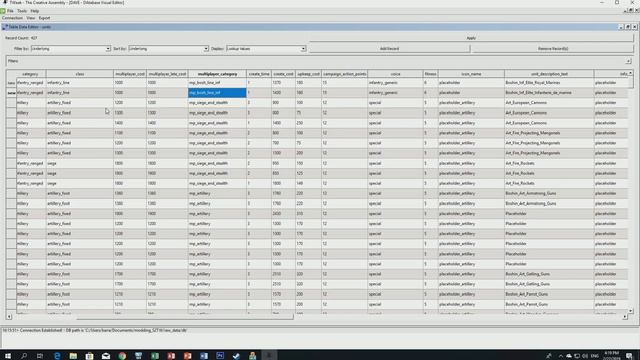Click the multiplayer_category column header
The image size is (640, 360).
point(217,74)
